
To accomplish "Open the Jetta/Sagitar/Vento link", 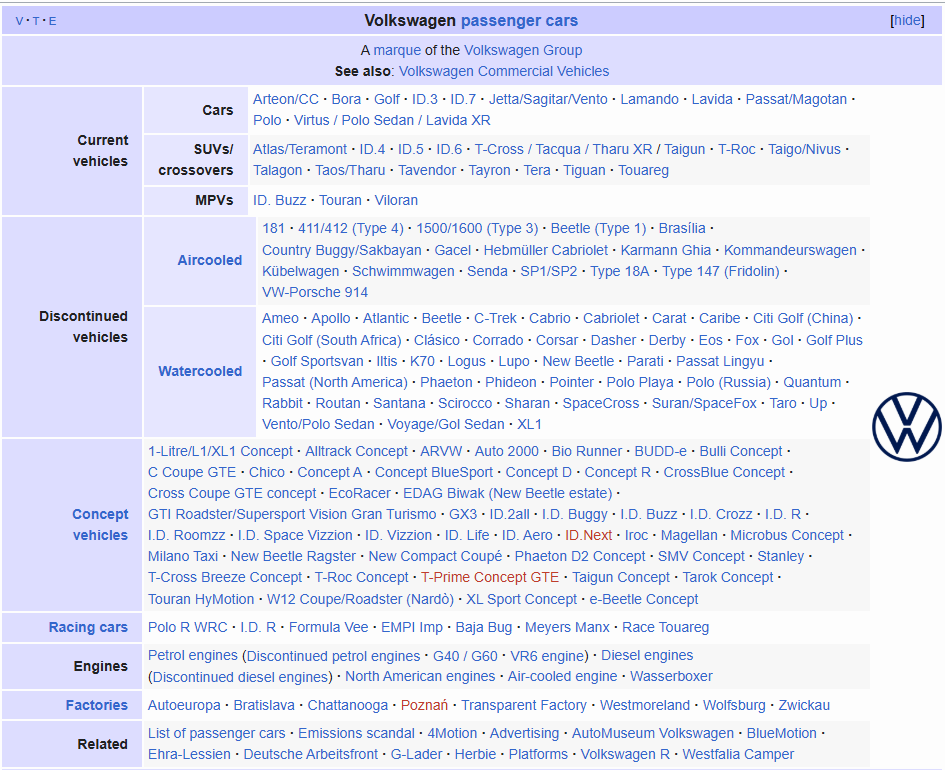I will tap(548, 99).
